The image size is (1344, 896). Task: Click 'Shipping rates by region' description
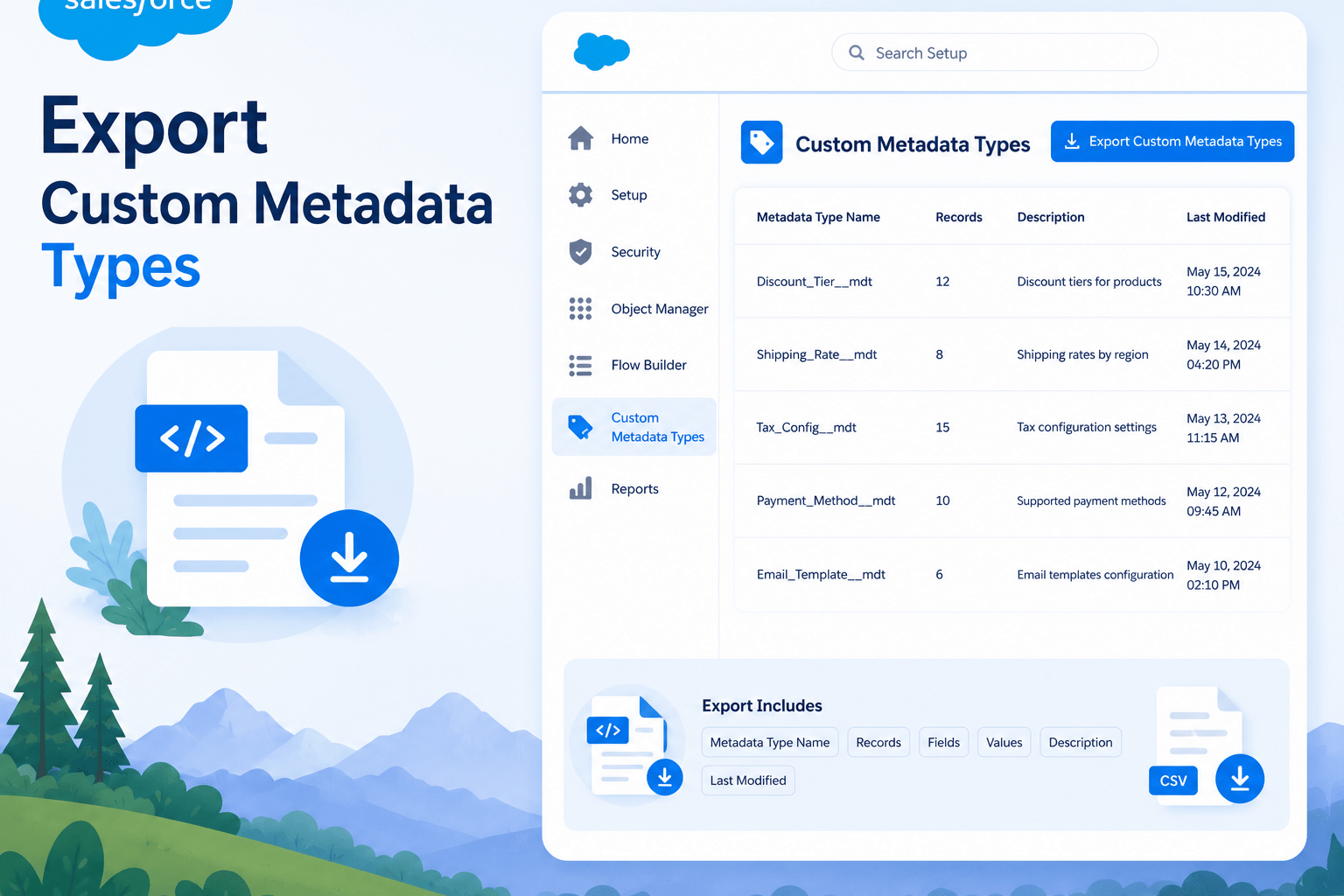(1082, 354)
